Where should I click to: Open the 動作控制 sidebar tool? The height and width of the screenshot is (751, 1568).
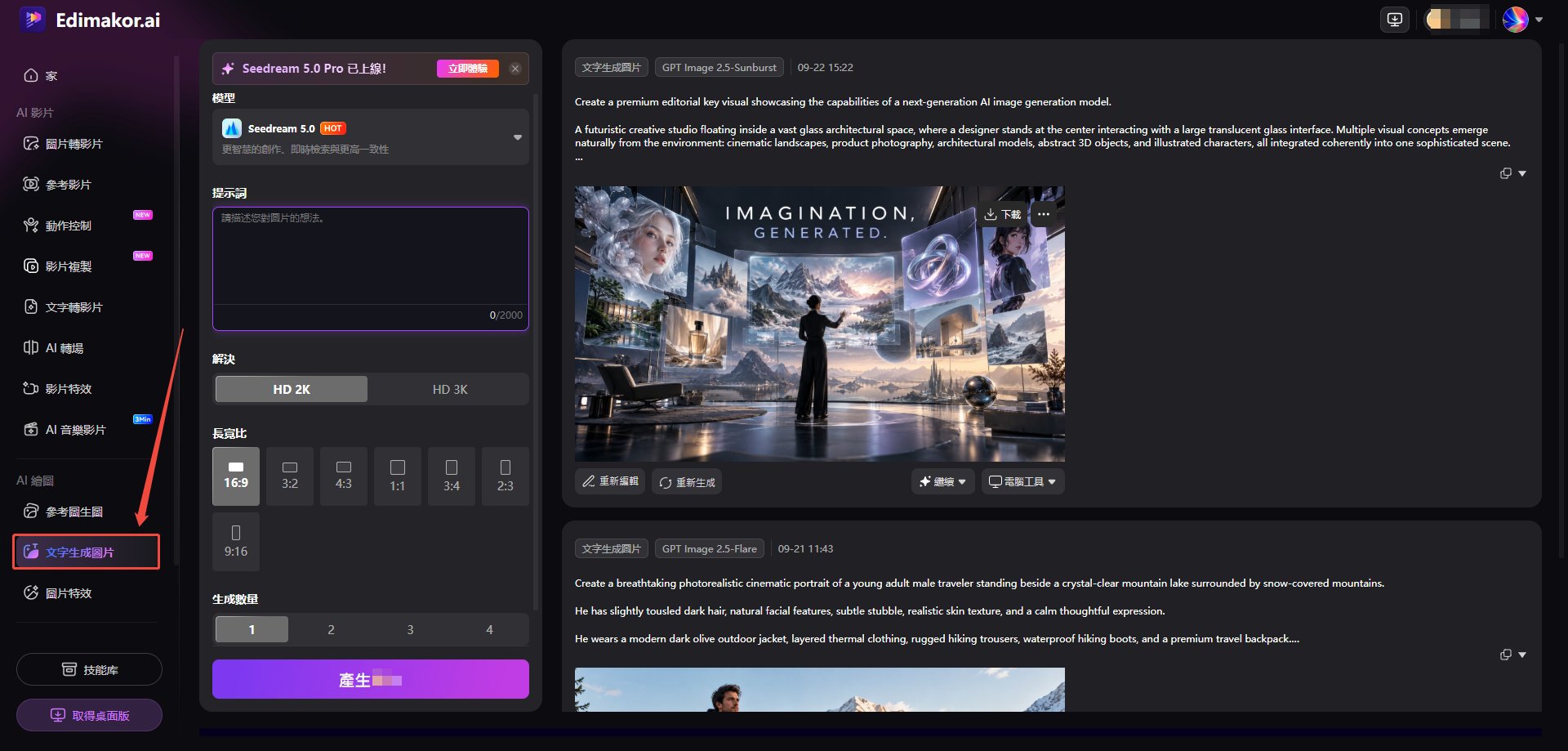(69, 226)
